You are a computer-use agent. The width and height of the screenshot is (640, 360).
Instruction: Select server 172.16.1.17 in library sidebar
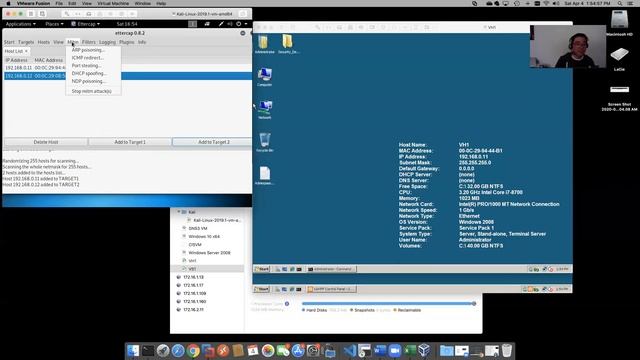pos(193,285)
